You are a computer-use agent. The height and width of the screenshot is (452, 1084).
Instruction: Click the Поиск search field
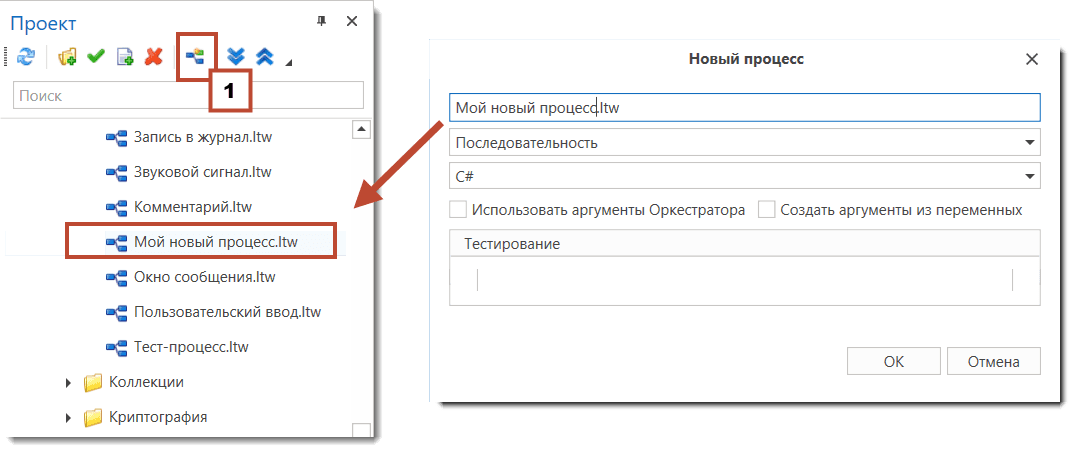pyautogui.click(x=188, y=96)
